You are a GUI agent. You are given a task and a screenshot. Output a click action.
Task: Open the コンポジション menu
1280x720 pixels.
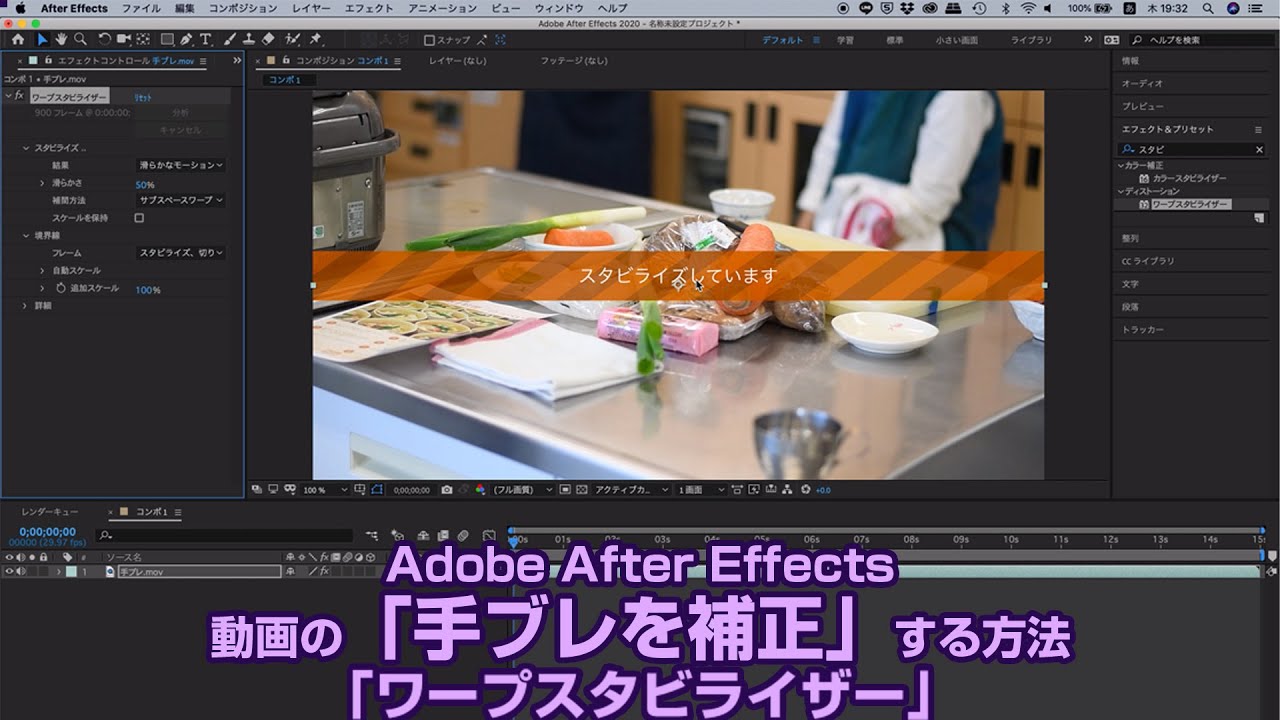pos(243,8)
